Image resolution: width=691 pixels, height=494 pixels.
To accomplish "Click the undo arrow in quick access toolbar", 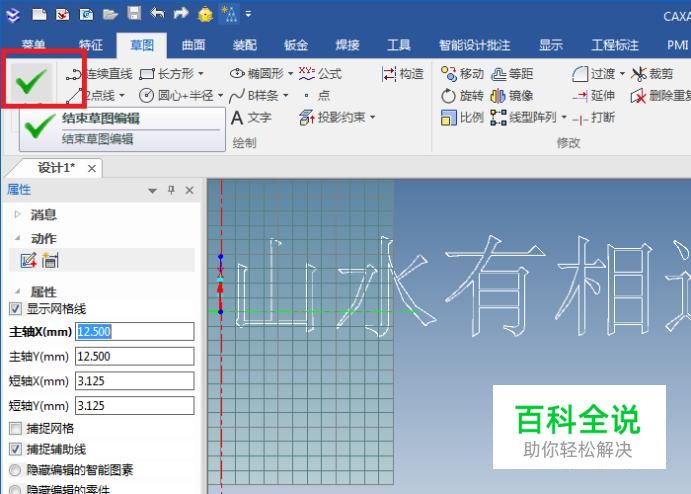I will click(x=157, y=13).
